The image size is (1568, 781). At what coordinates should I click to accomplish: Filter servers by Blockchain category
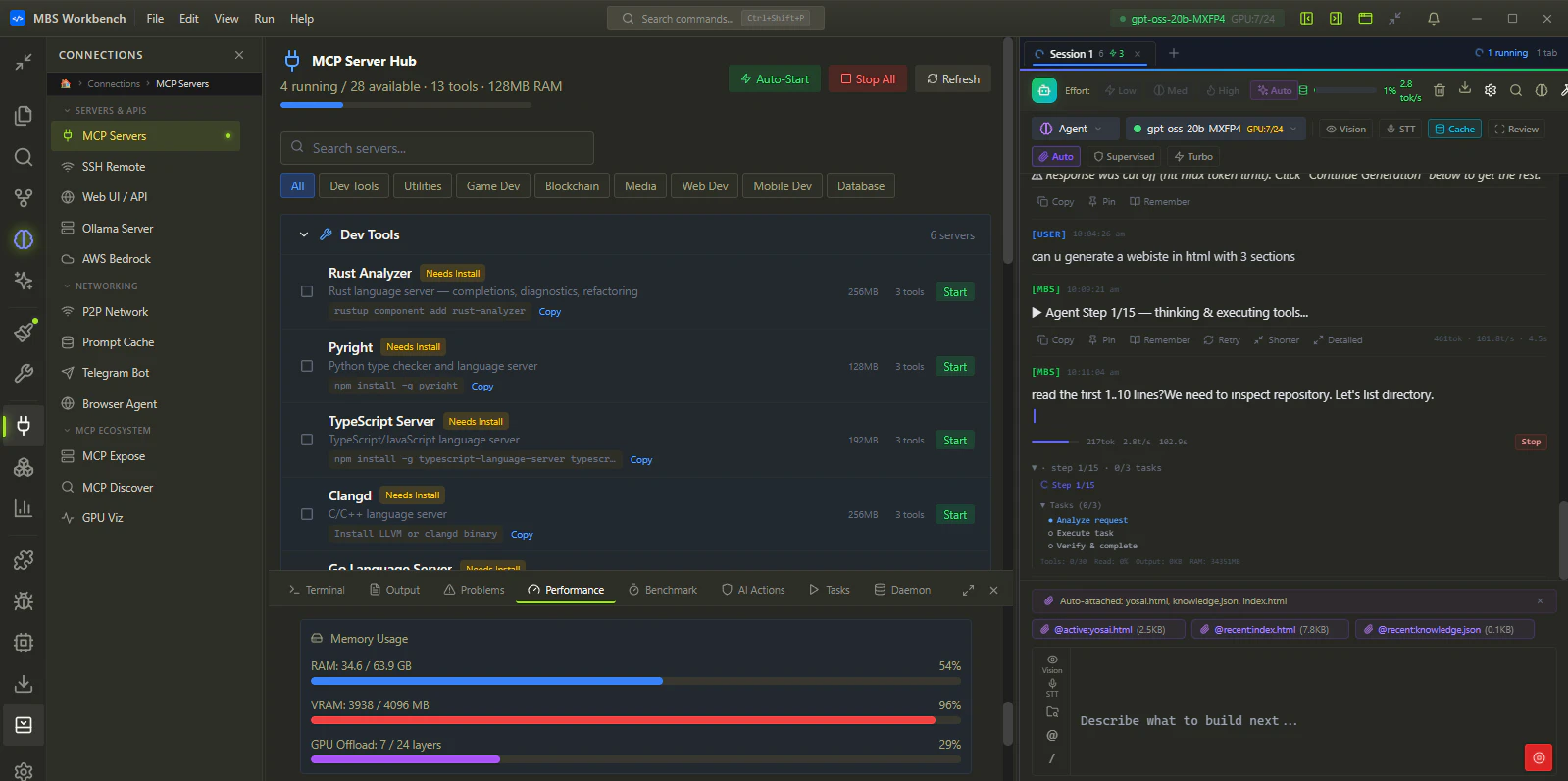572,186
